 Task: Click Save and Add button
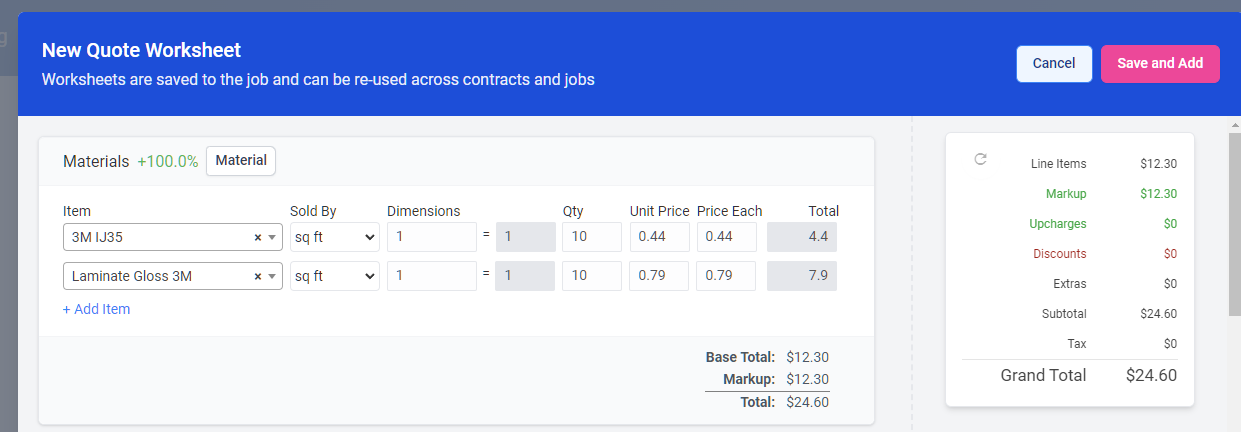(x=1160, y=64)
